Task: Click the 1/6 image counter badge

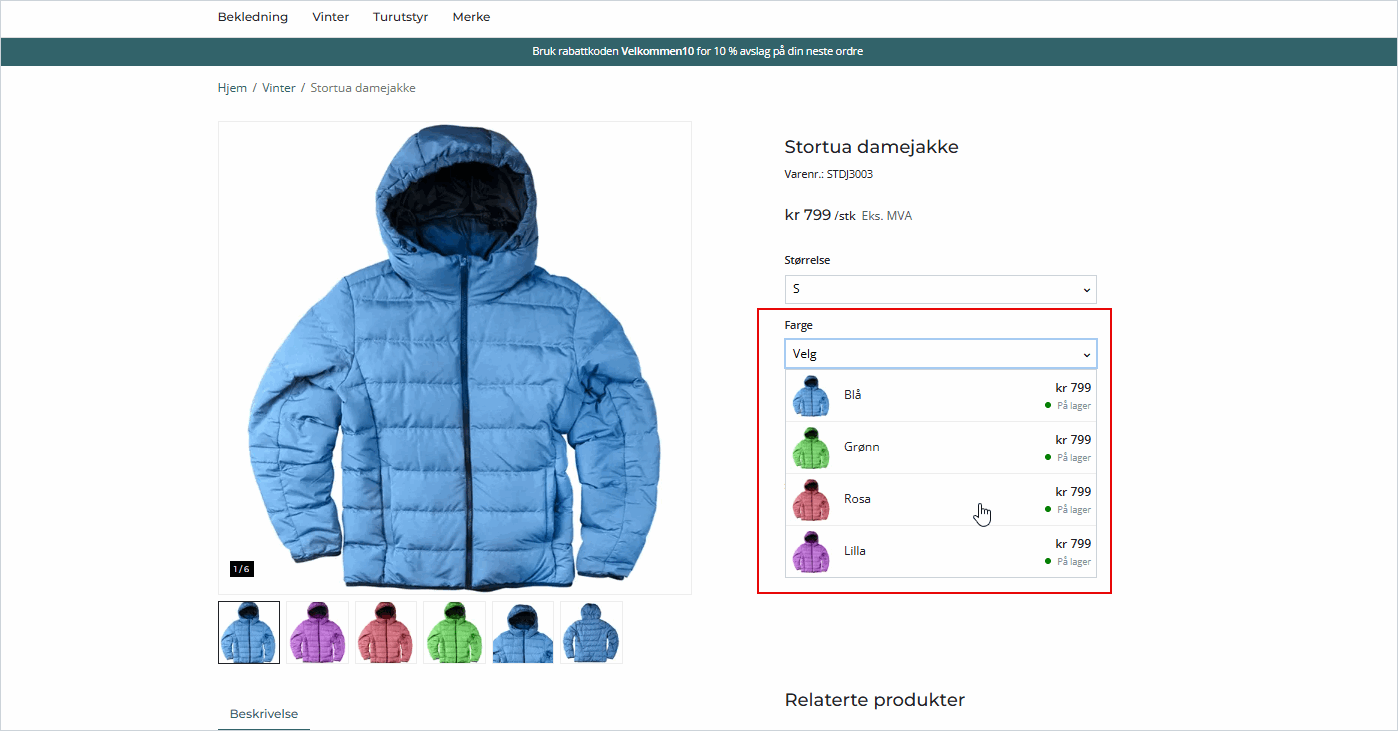Action: click(x=240, y=568)
